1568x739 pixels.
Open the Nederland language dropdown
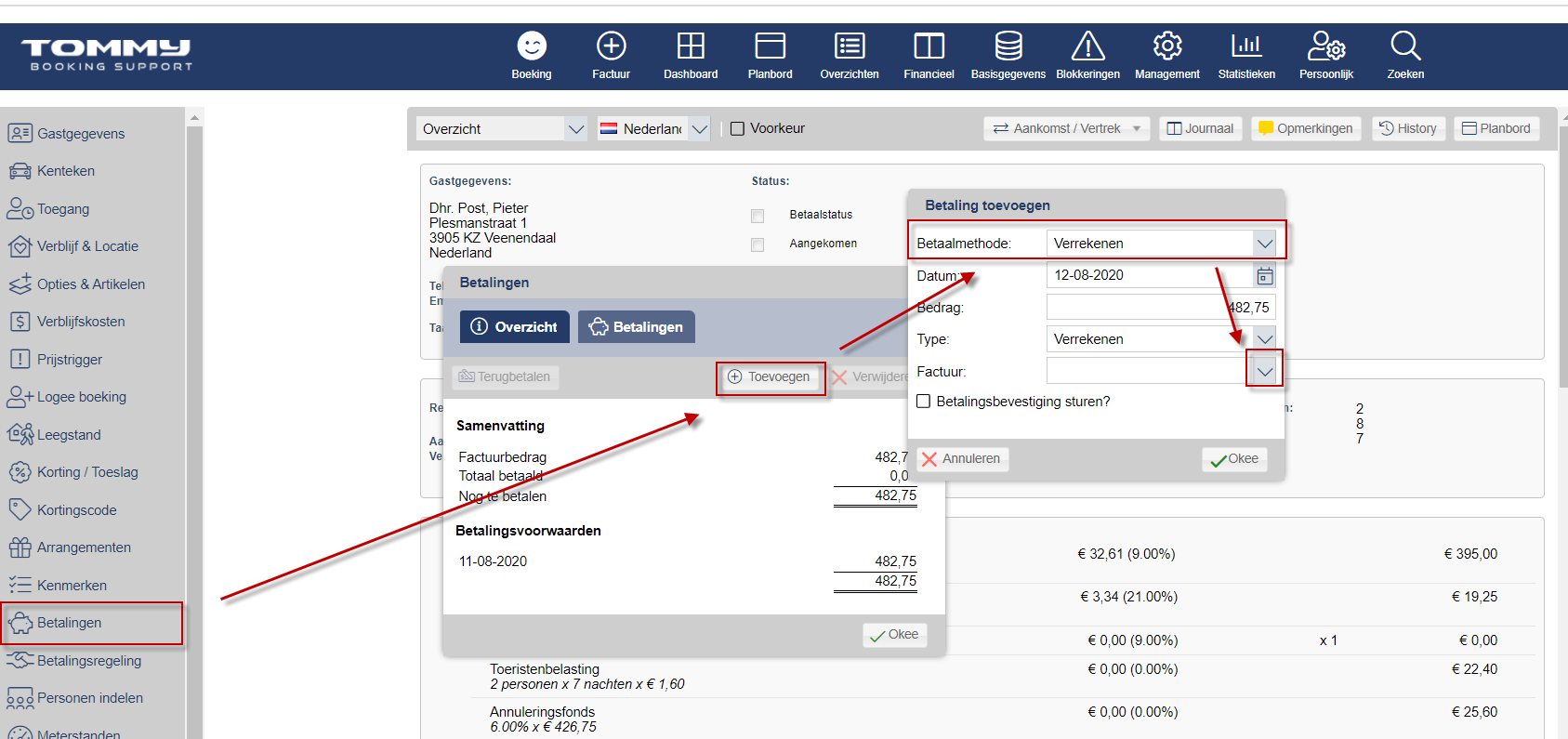pos(700,129)
